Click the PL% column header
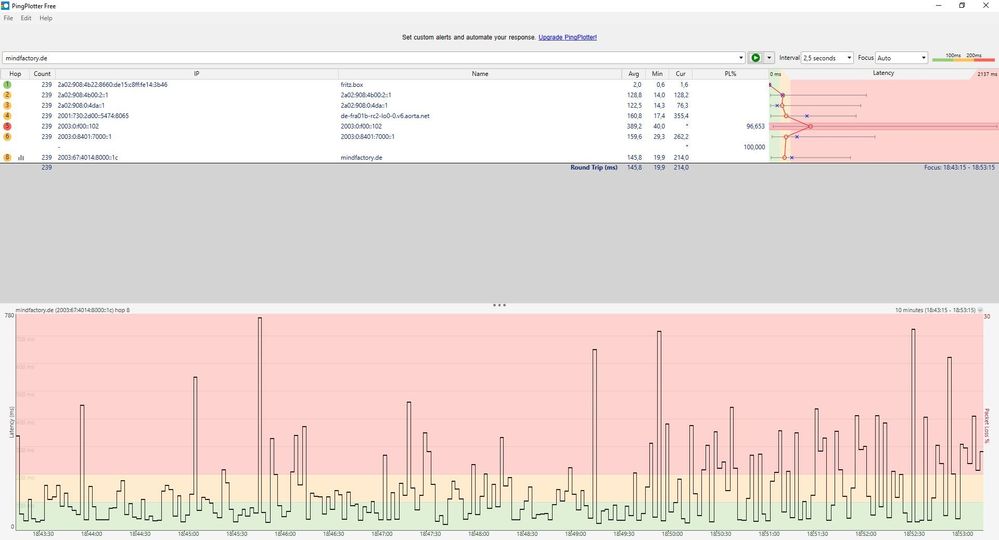This screenshot has width=999, height=540. [730, 74]
